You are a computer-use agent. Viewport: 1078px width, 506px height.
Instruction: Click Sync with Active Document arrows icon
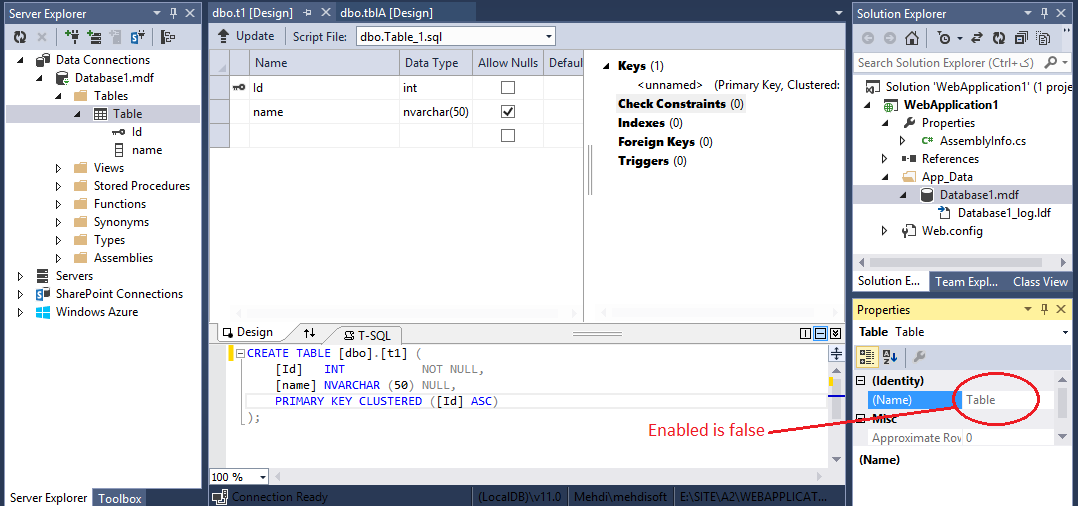[x=979, y=38]
